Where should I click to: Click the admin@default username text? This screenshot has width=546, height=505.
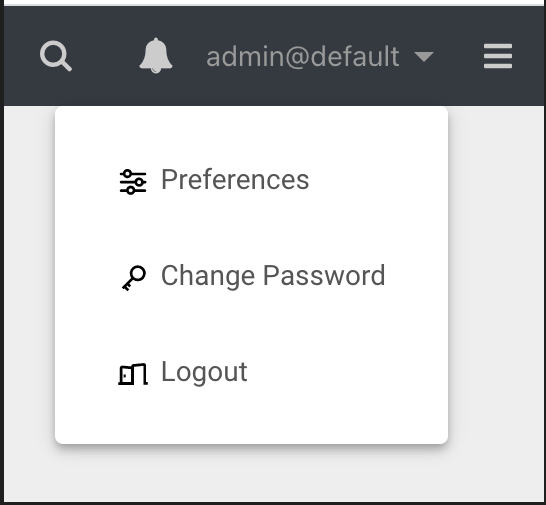click(x=303, y=56)
